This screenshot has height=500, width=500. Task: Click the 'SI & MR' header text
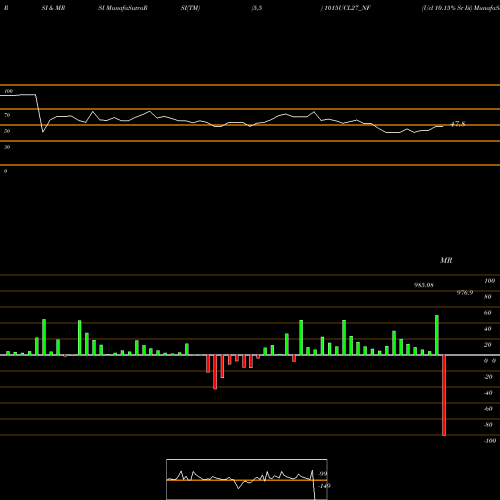coord(53,8)
